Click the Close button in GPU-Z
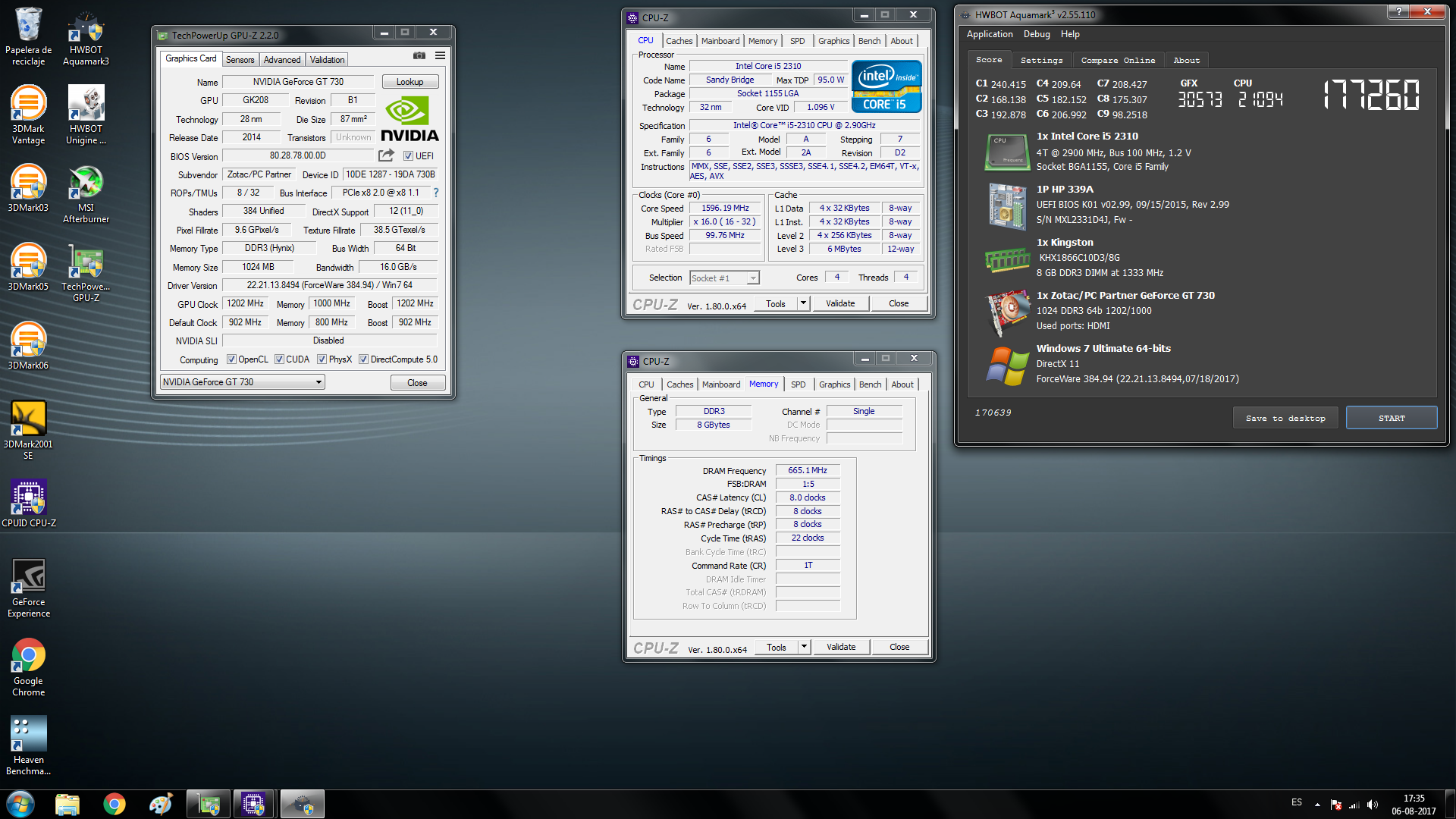This screenshot has width=1456, height=819. [x=417, y=383]
